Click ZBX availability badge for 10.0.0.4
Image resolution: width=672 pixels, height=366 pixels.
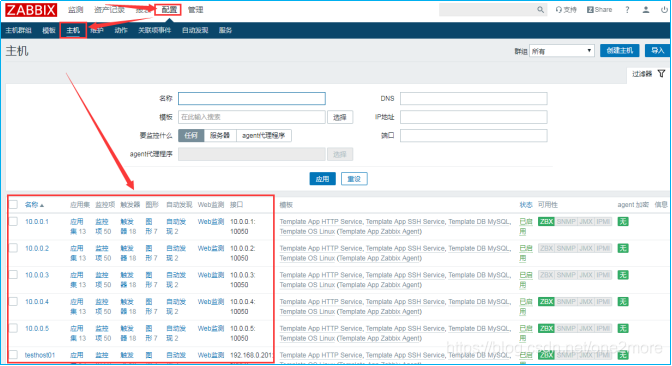tap(546, 302)
